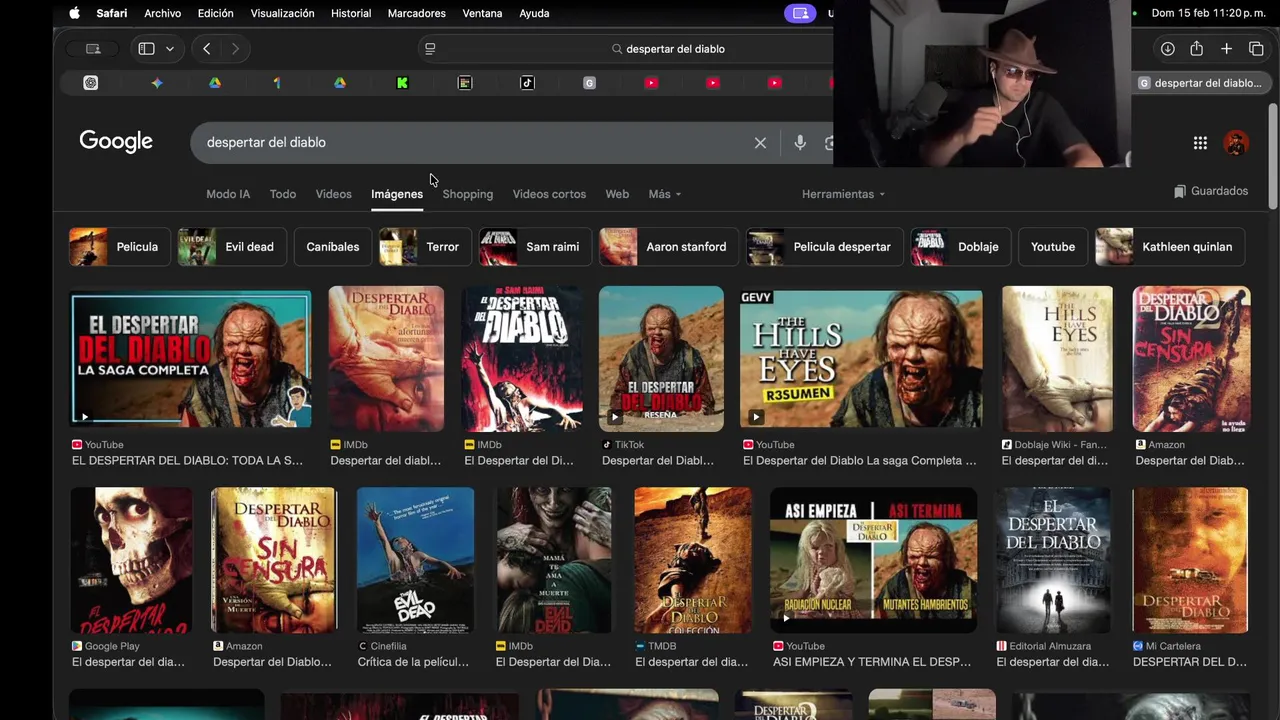
Task: Filter images by Evil dead chip
Action: [x=232, y=247]
